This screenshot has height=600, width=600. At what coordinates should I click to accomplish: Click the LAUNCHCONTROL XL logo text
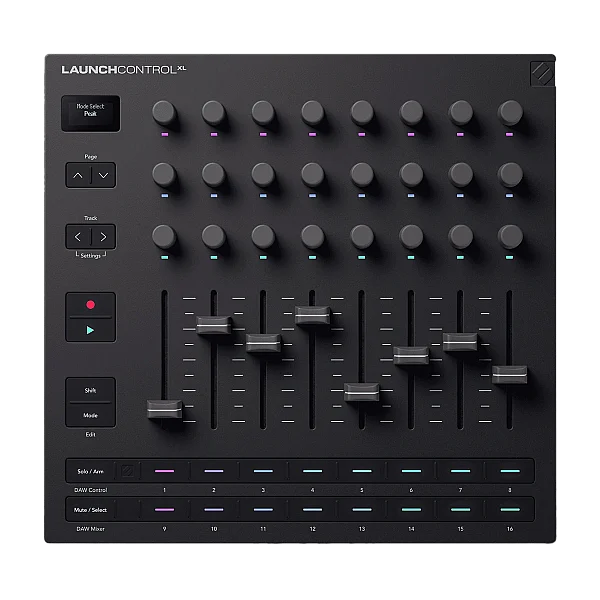[x=124, y=70]
